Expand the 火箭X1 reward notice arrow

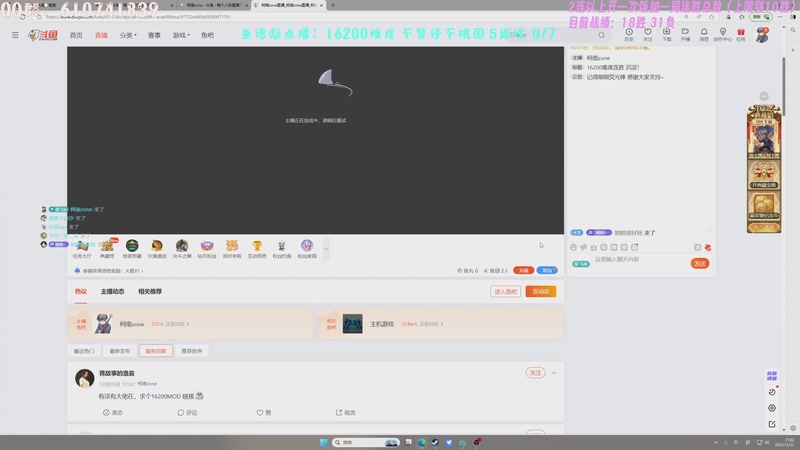click(142, 271)
